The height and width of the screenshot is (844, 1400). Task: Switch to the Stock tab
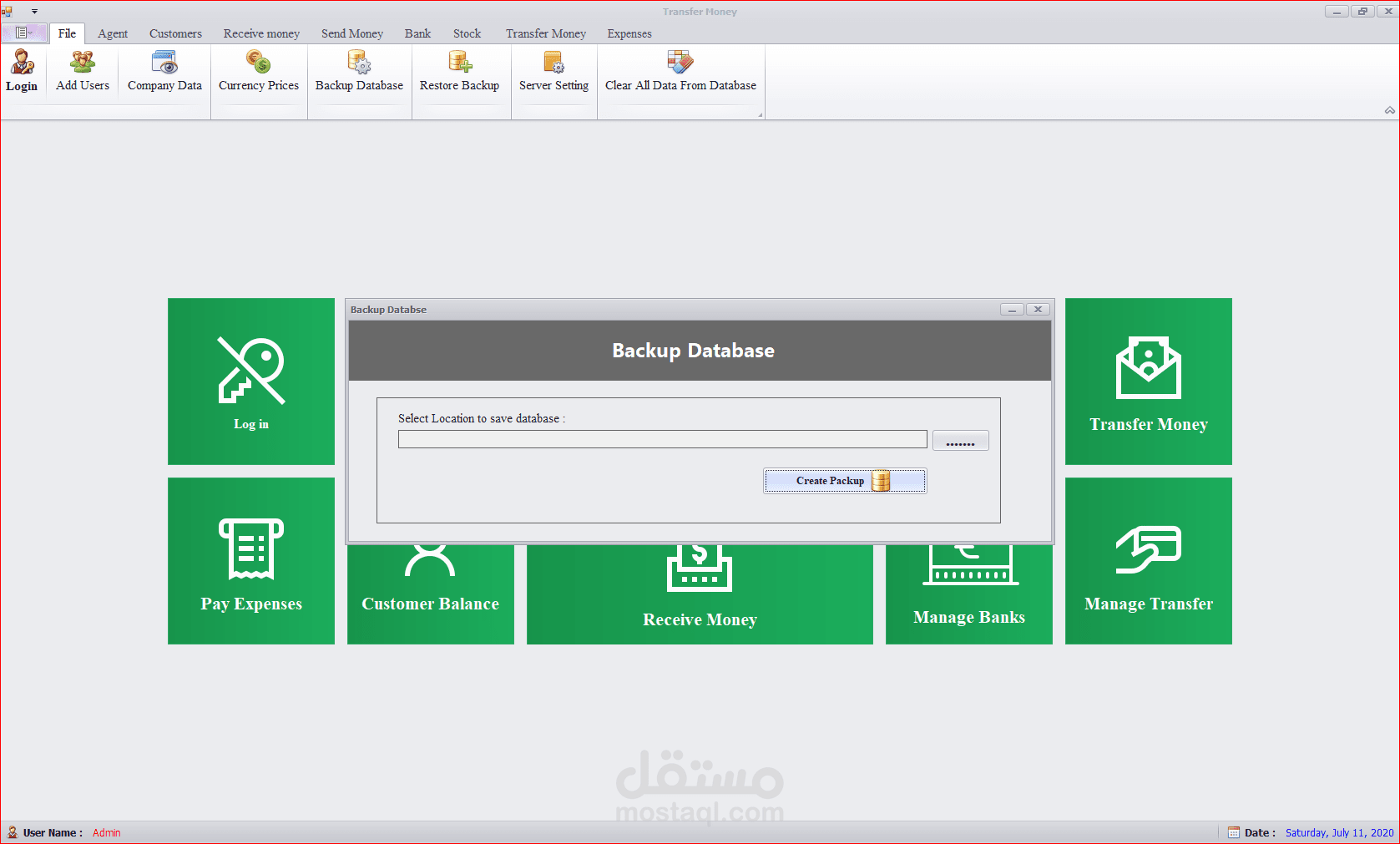[467, 33]
